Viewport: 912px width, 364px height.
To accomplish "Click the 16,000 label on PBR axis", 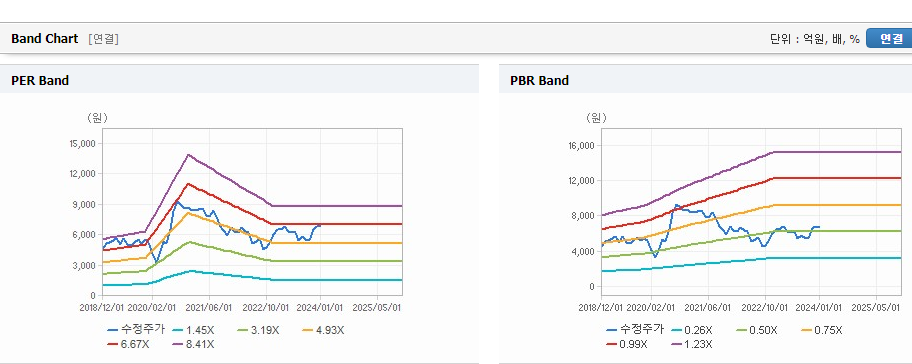I will point(582,145).
